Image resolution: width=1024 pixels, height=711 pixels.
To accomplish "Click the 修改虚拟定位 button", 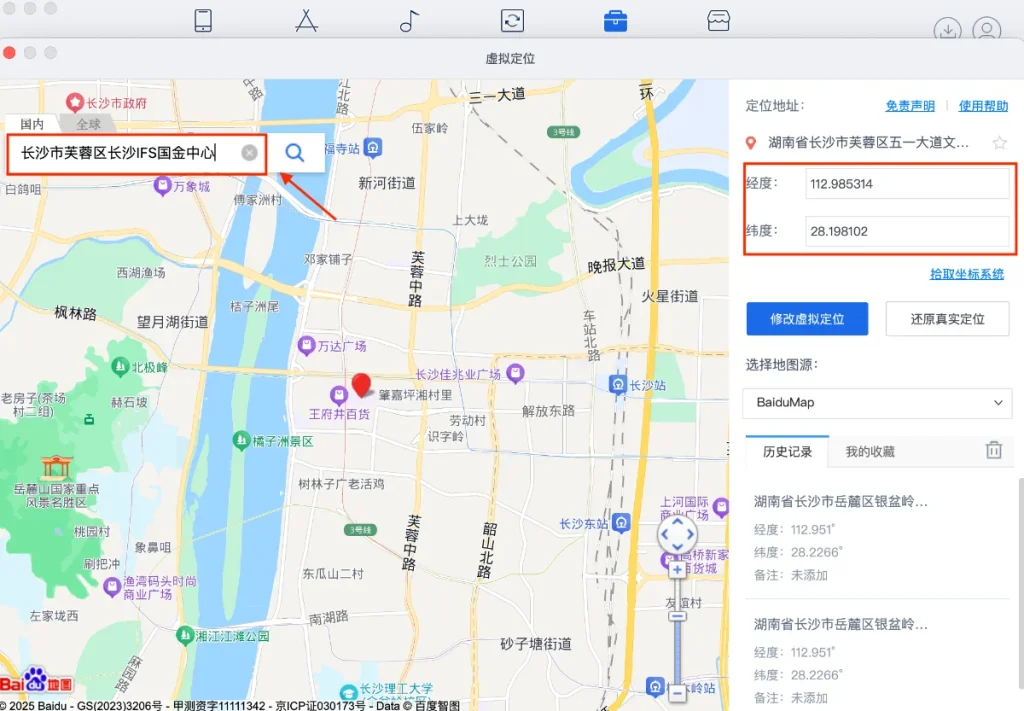I will click(x=807, y=319).
